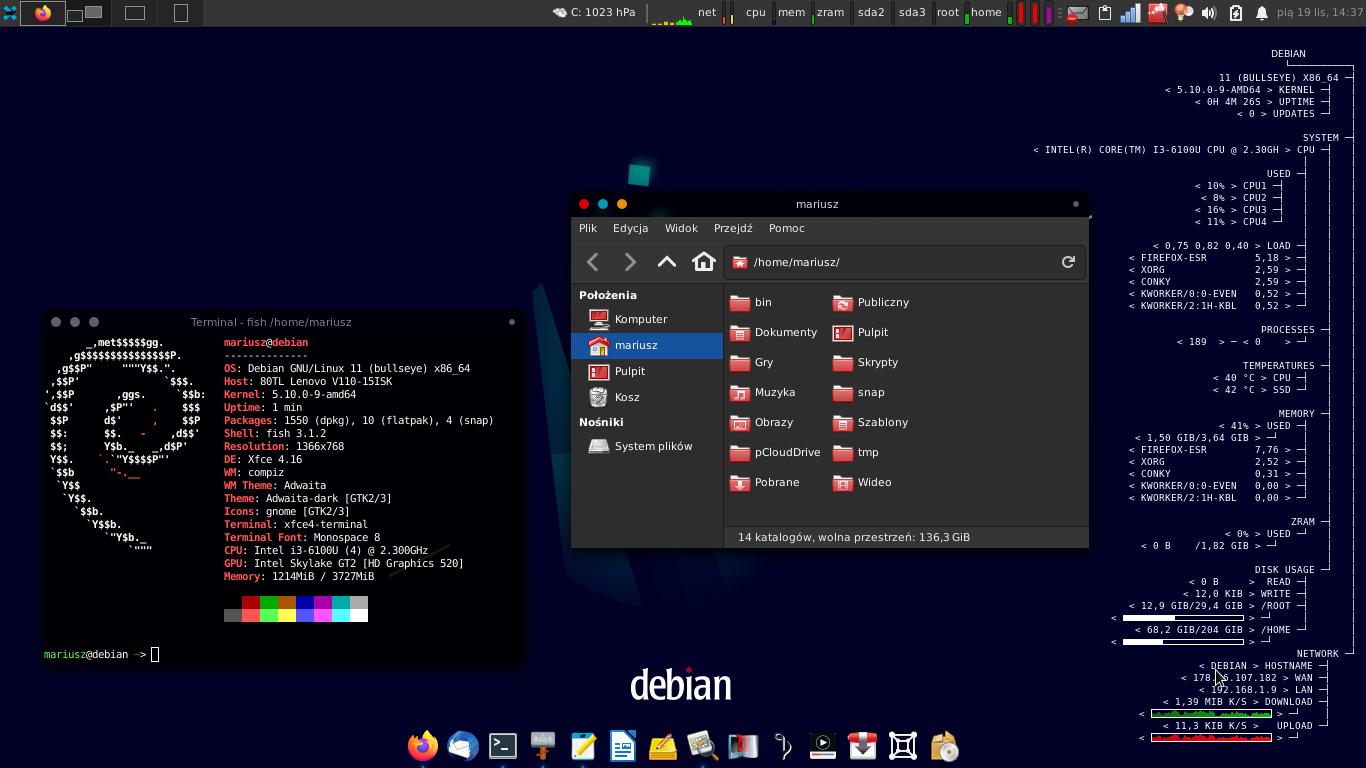Select the Muzyka folder

point(763,392)
